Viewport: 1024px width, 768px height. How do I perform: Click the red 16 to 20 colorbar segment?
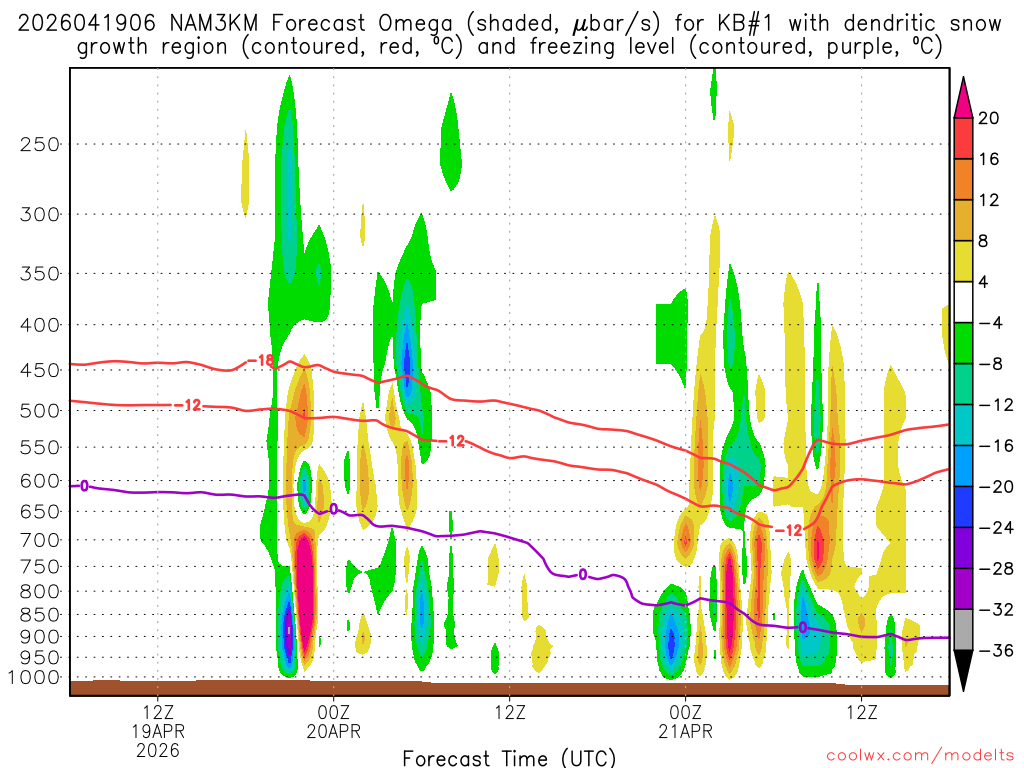point(963,138)
